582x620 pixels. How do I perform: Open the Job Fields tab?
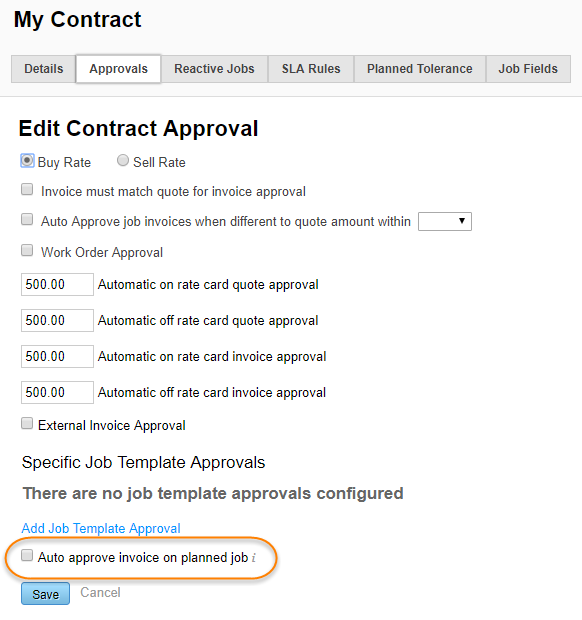[528, 69]
